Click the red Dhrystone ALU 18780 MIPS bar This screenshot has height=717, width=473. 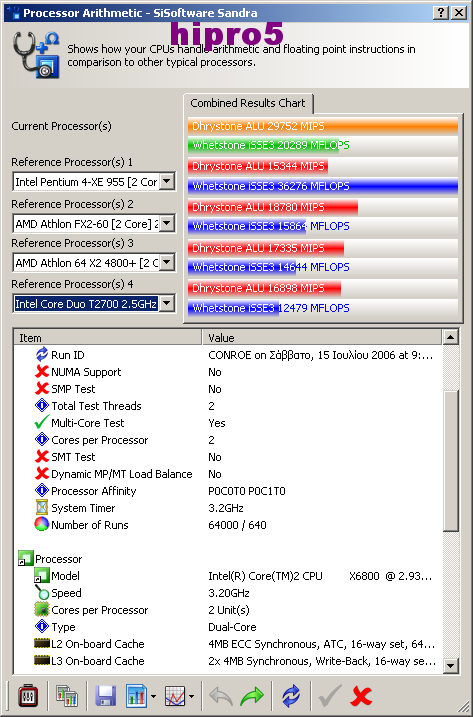273,207
